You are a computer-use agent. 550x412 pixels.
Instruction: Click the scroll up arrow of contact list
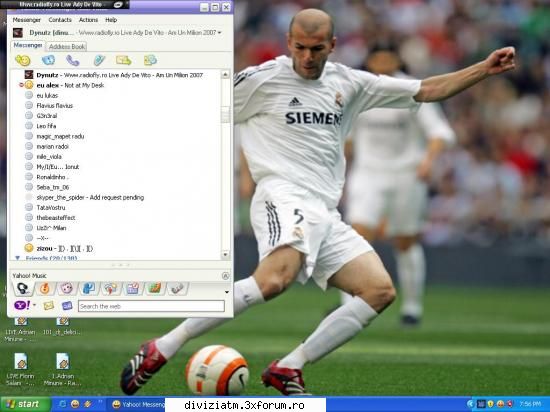(225, 74)
